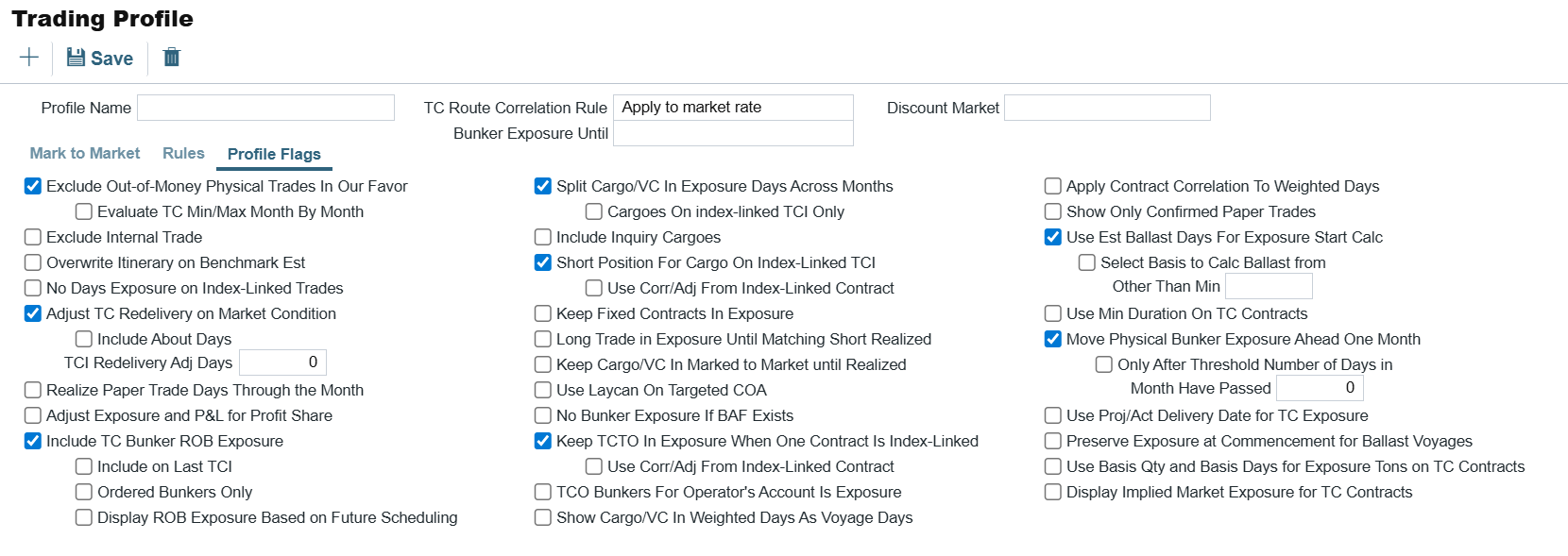Check Use Basis Qty and Basis Days option
Viewport: 1568px width, 556px height.
click(x=1053, y=466)
